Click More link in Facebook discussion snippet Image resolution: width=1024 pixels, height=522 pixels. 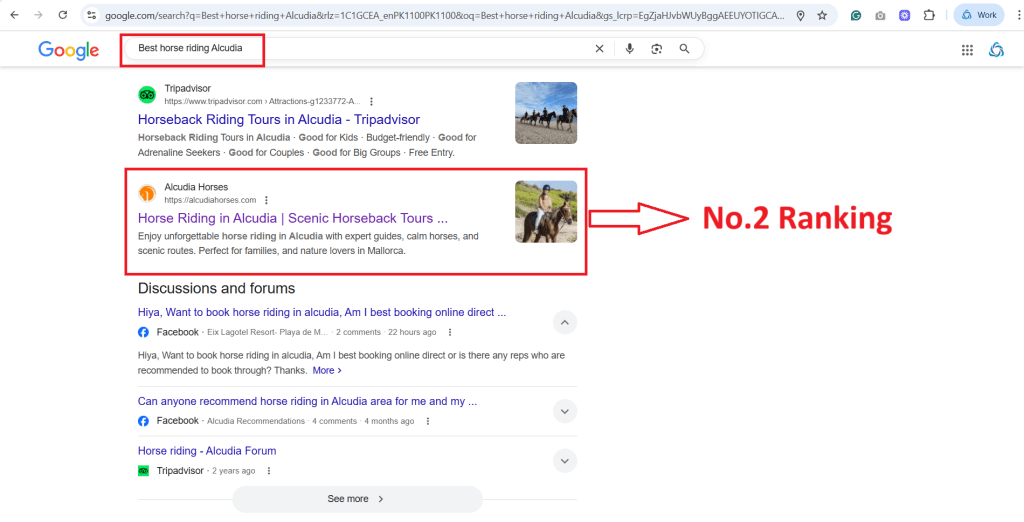click(x=327, y=370)
